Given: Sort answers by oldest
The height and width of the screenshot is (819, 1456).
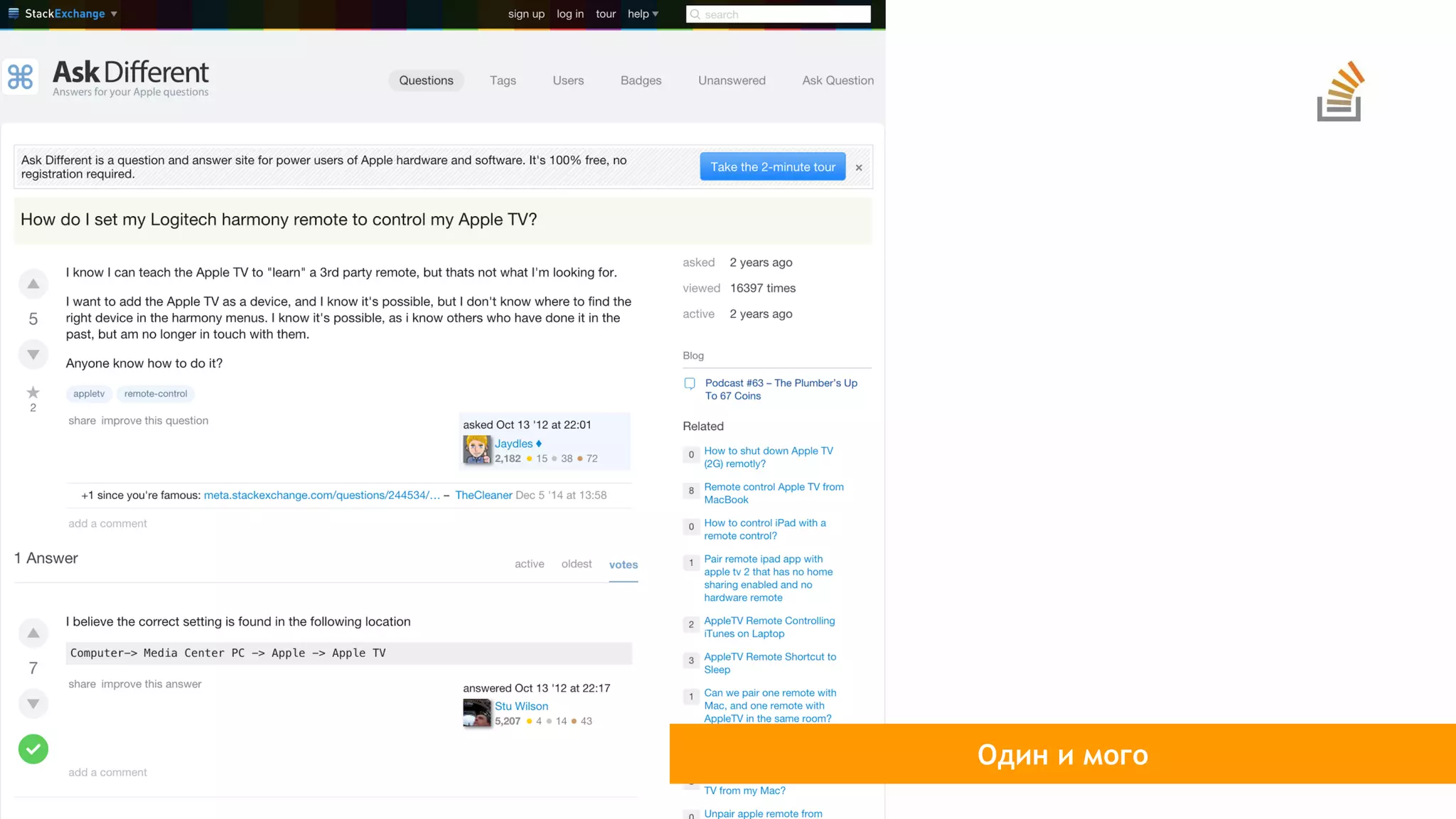Looking at the screenshot, I should click(x=576, y=564).
